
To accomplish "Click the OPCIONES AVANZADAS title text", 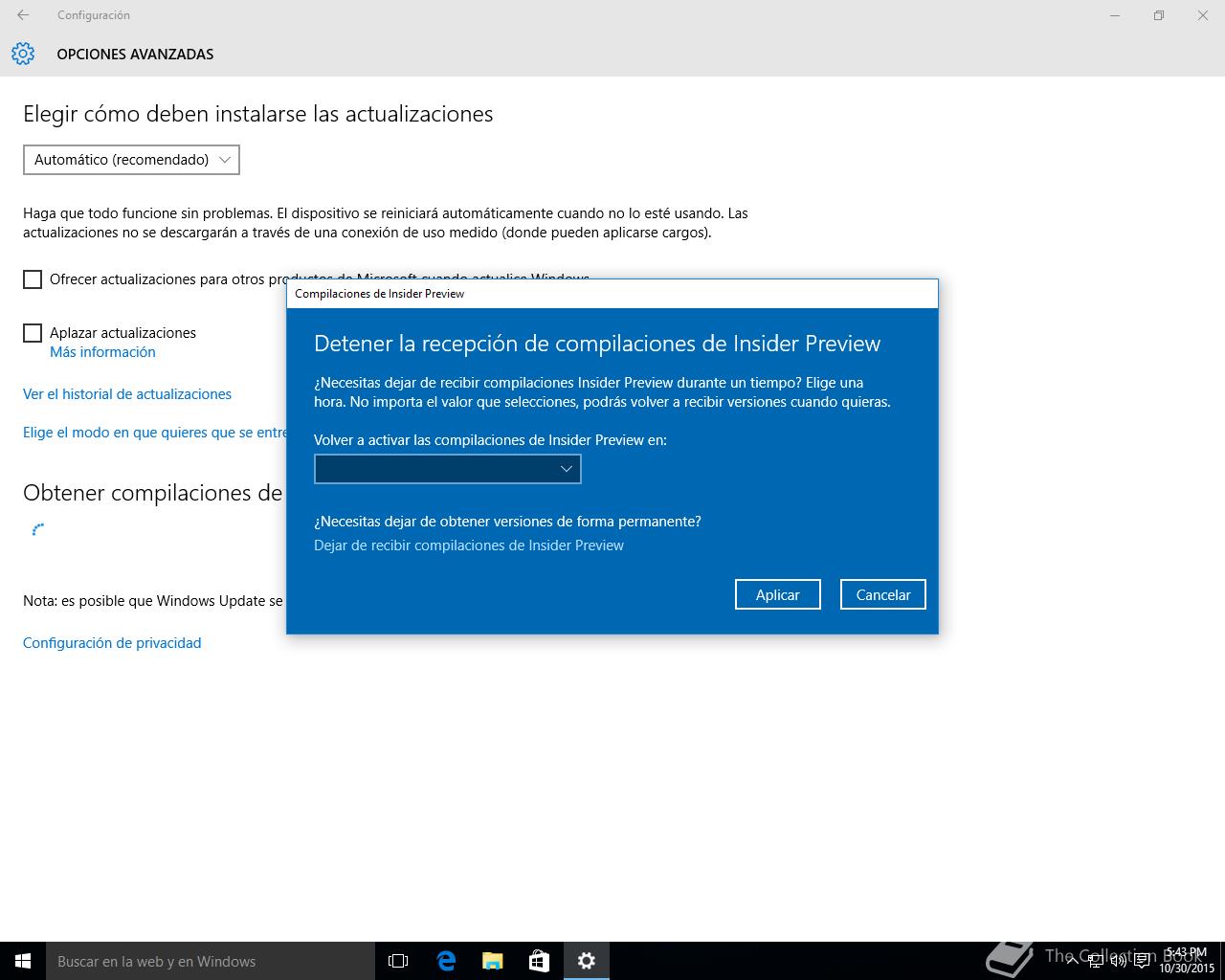I will tap(135, 55).
